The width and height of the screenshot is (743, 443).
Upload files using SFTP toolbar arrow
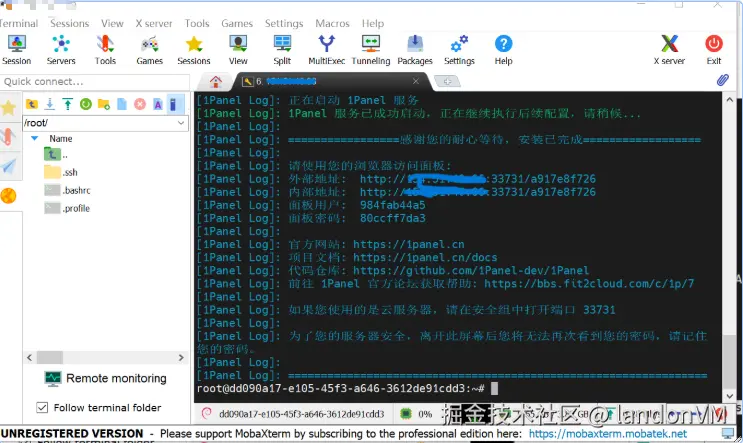tap(68, 104)
